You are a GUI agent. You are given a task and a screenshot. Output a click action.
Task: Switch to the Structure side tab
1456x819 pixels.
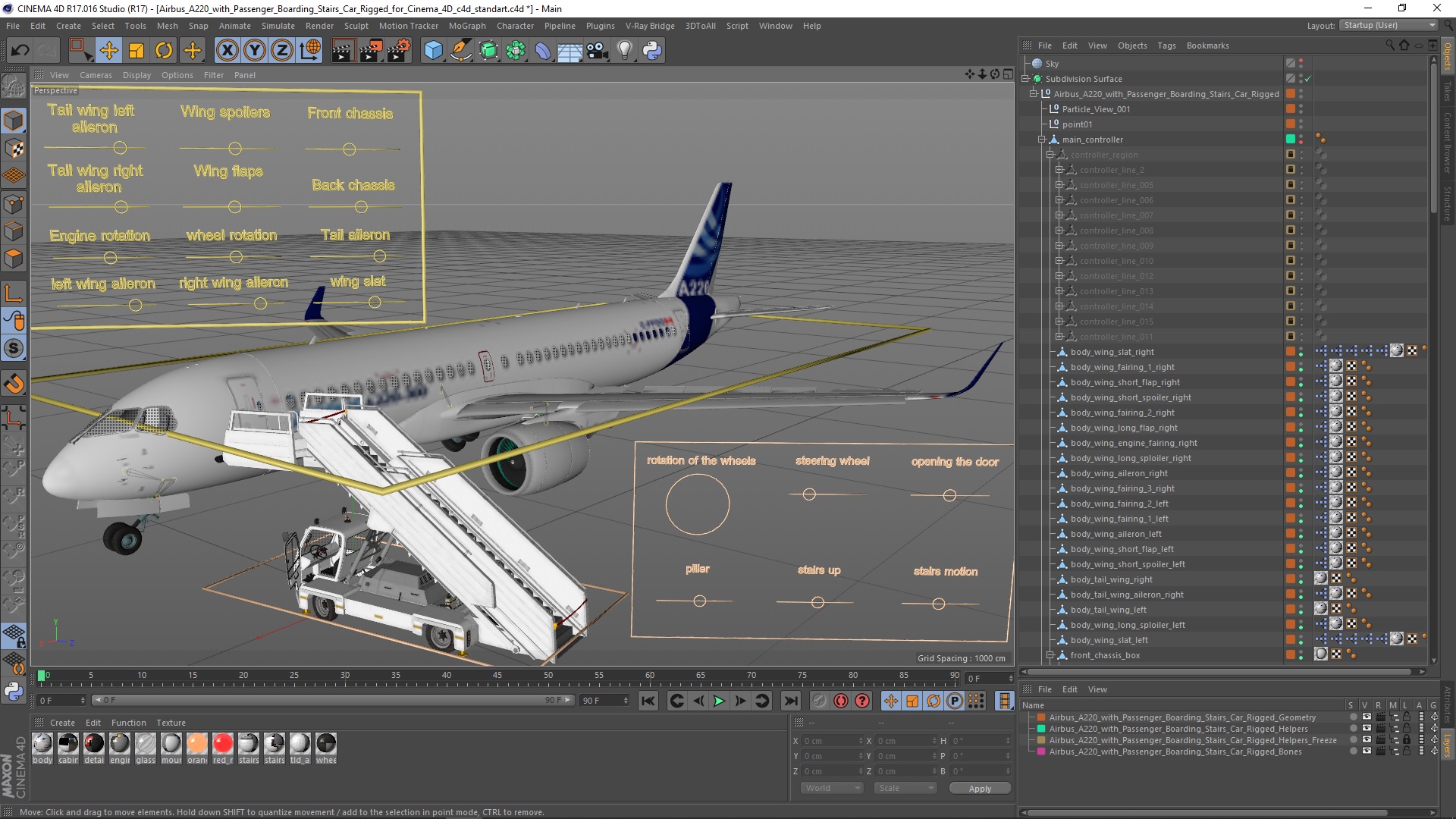click(x=1448, y=204)
